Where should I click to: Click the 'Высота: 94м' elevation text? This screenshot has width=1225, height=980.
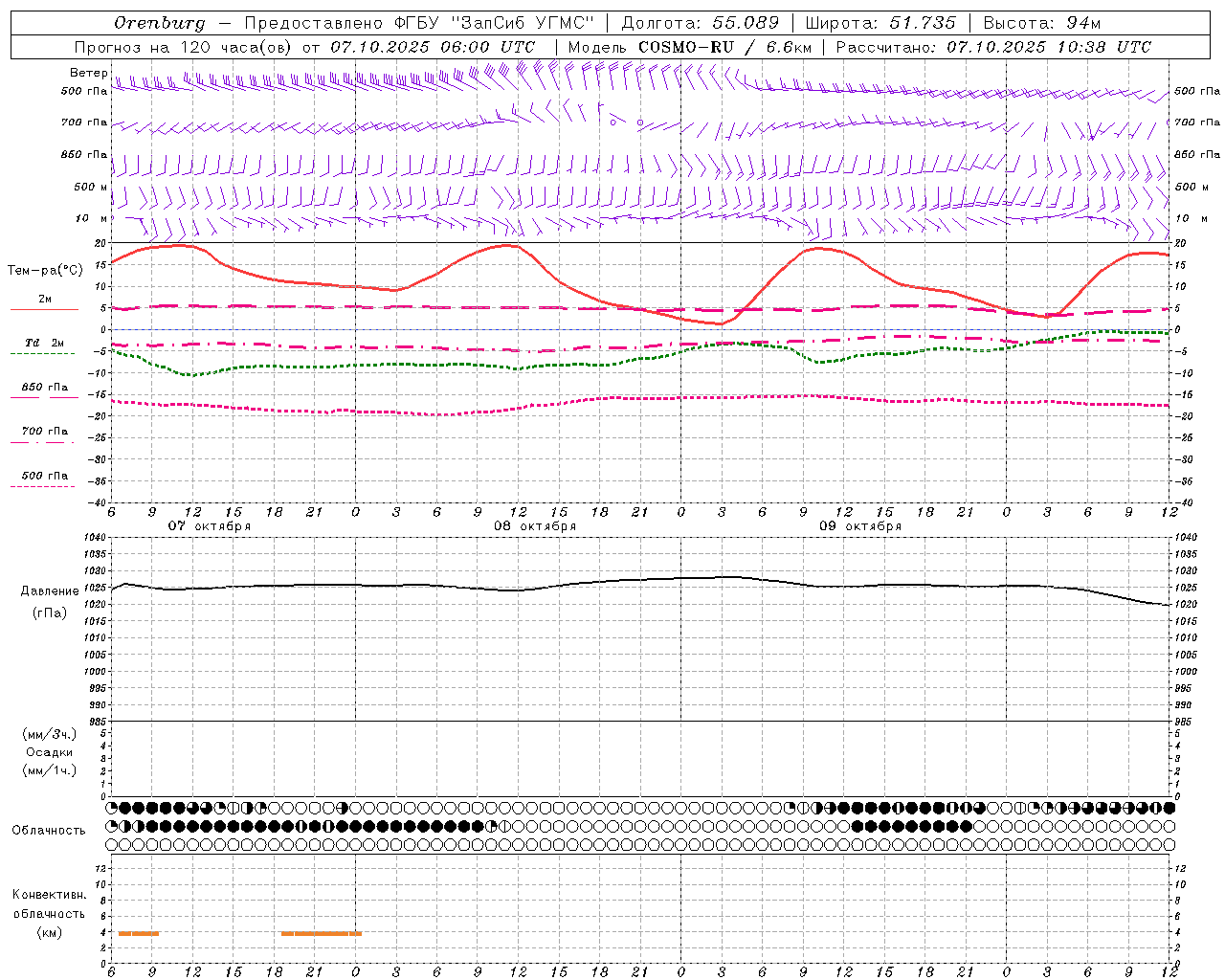click(x=1042, y=23)
